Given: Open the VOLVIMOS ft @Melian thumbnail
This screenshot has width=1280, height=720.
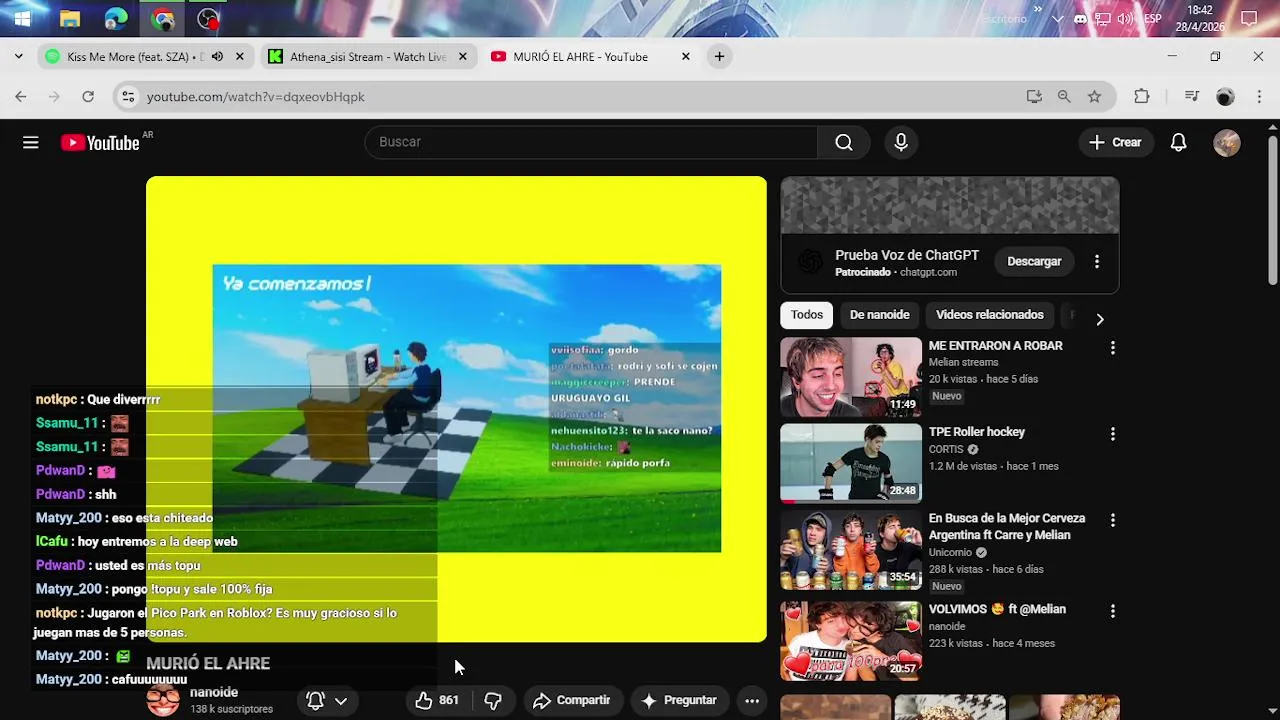Looking at the screenshot, I should (851, 640).
